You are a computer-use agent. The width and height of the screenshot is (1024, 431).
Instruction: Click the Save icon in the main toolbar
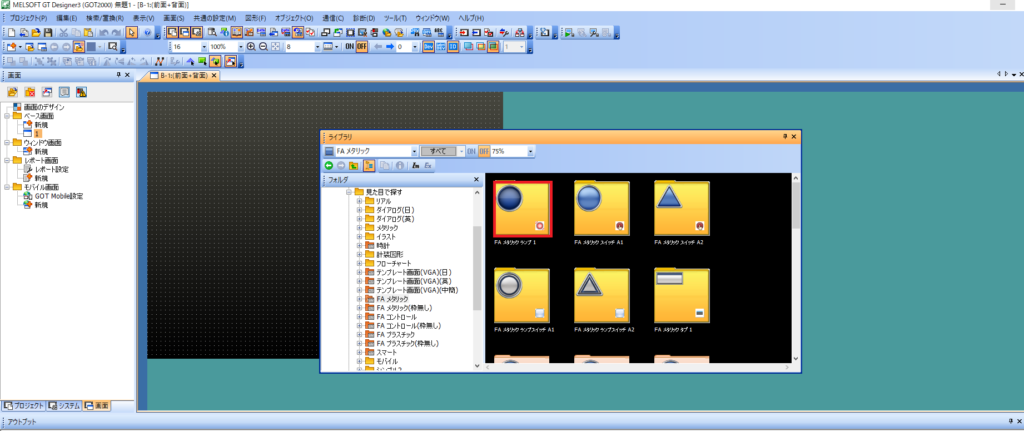click(x=47, y=33)
